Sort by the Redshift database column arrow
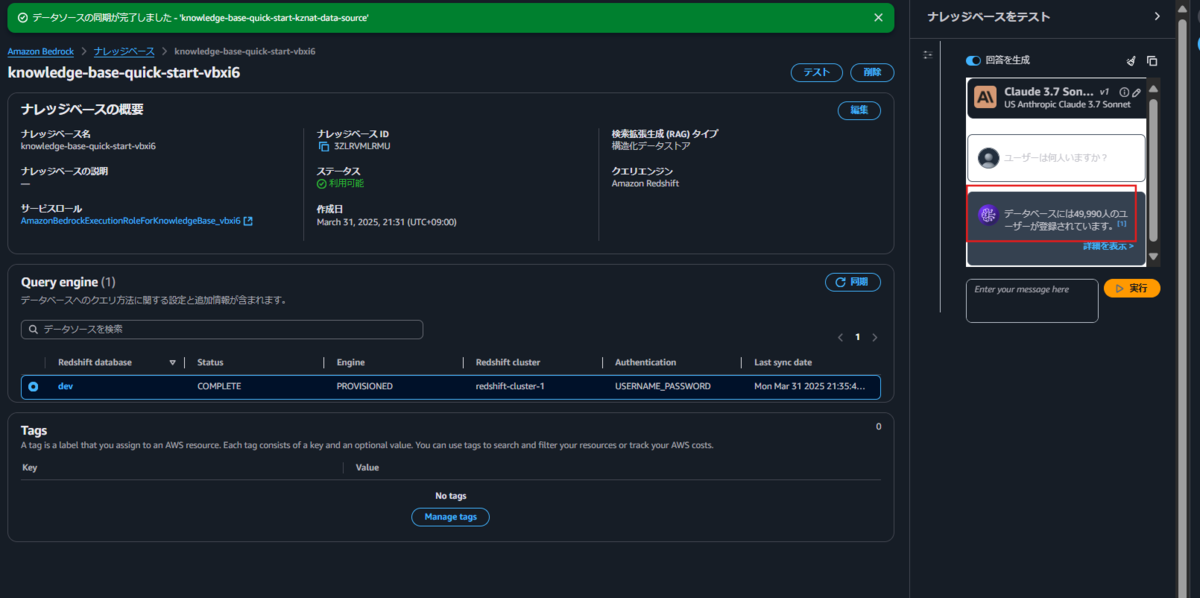Image resolution: width=1200 pixels, height=598 pixels. coord(172,362)
